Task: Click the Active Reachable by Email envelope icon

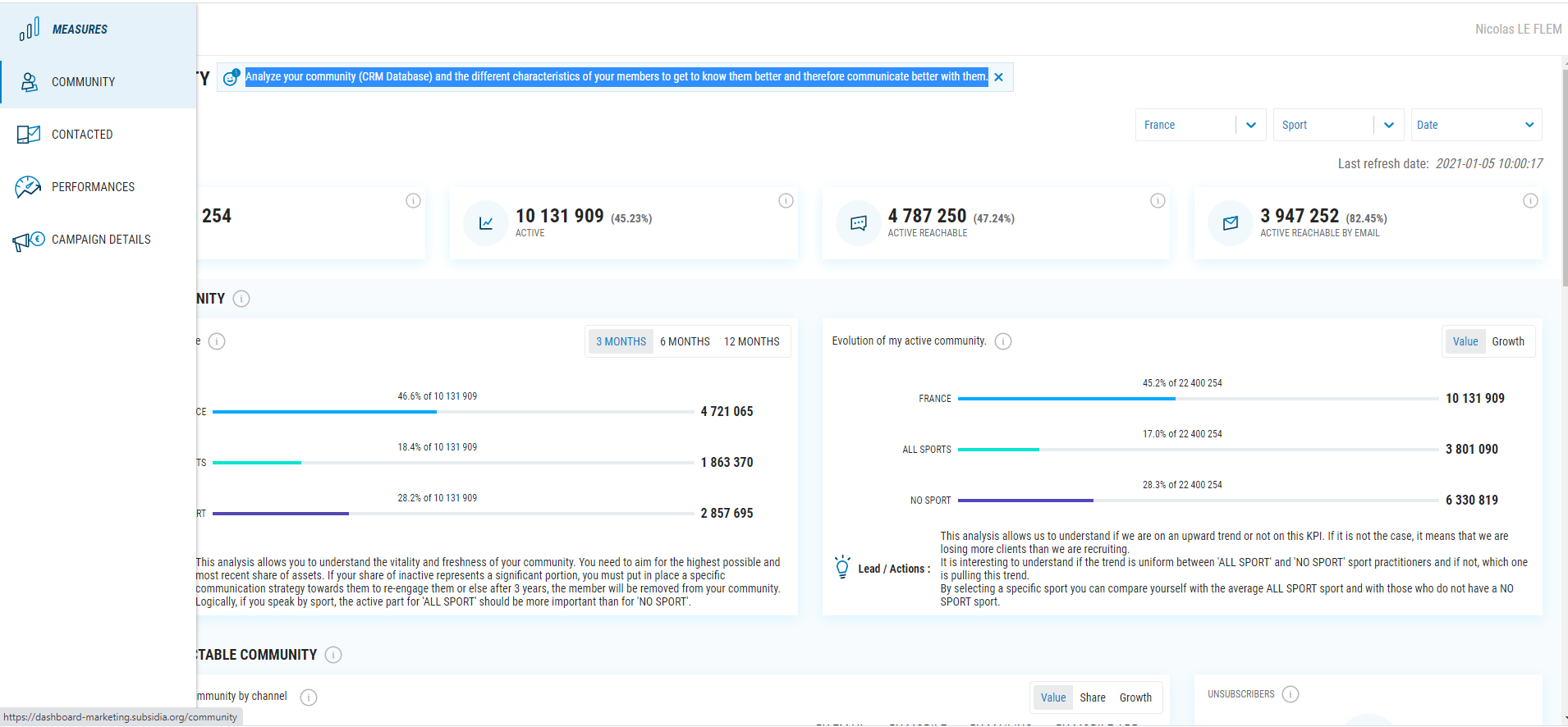Action: pyautogui.click(x=1231, y=223)
